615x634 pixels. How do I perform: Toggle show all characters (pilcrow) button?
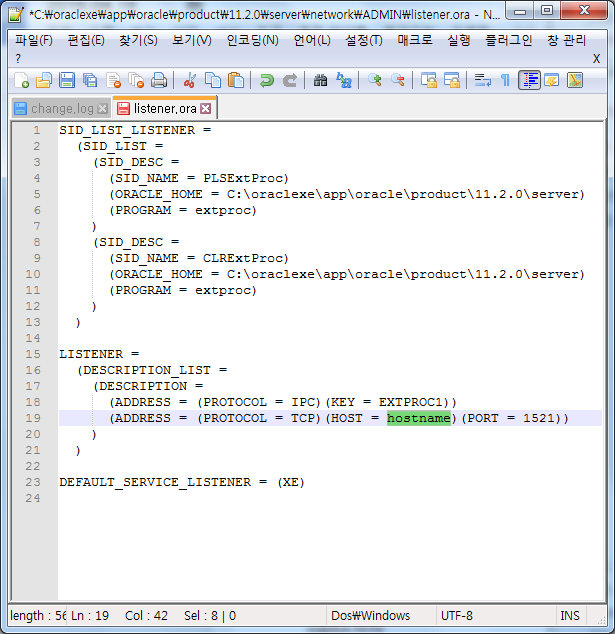(505, 80)
